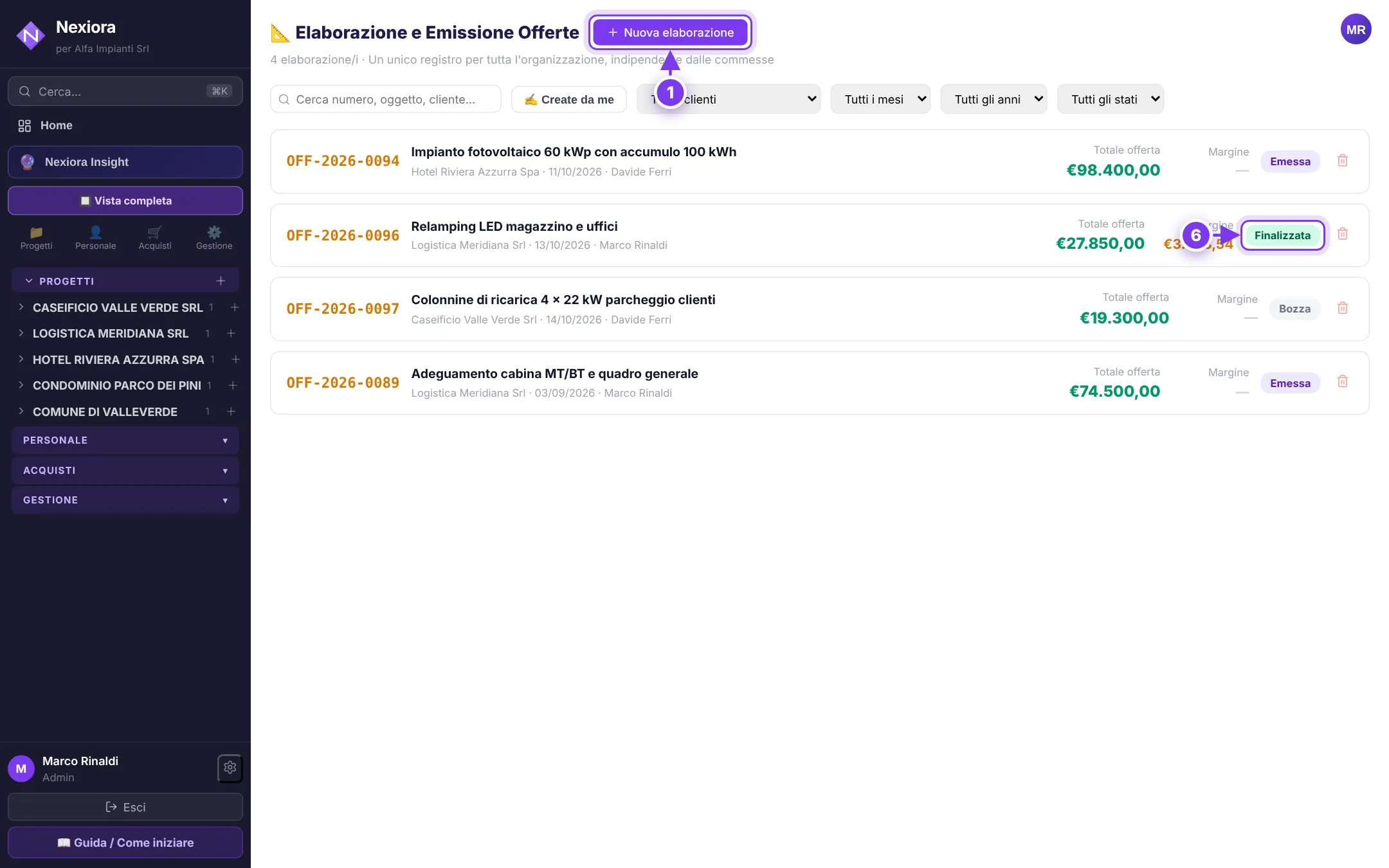Open the Tutti gli anni dropdown
Viewport: 1389px width, 868px height.
994,99
